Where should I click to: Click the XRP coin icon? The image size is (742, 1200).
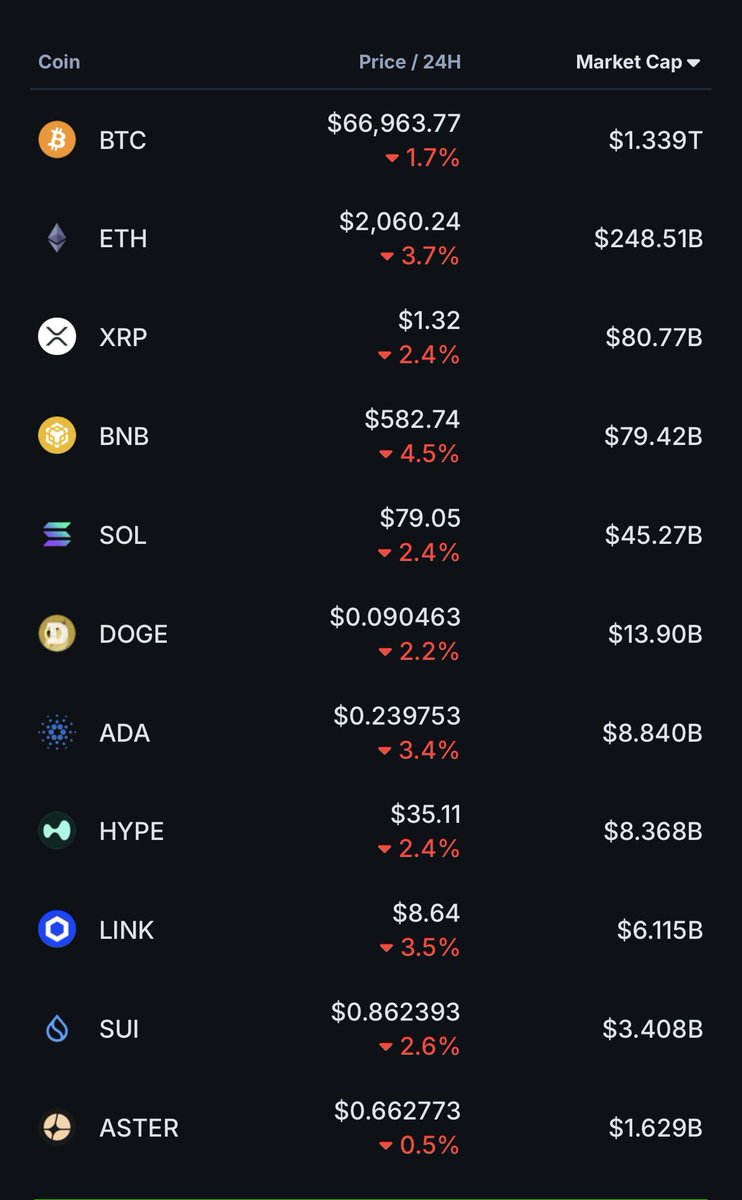click(57, 337)
